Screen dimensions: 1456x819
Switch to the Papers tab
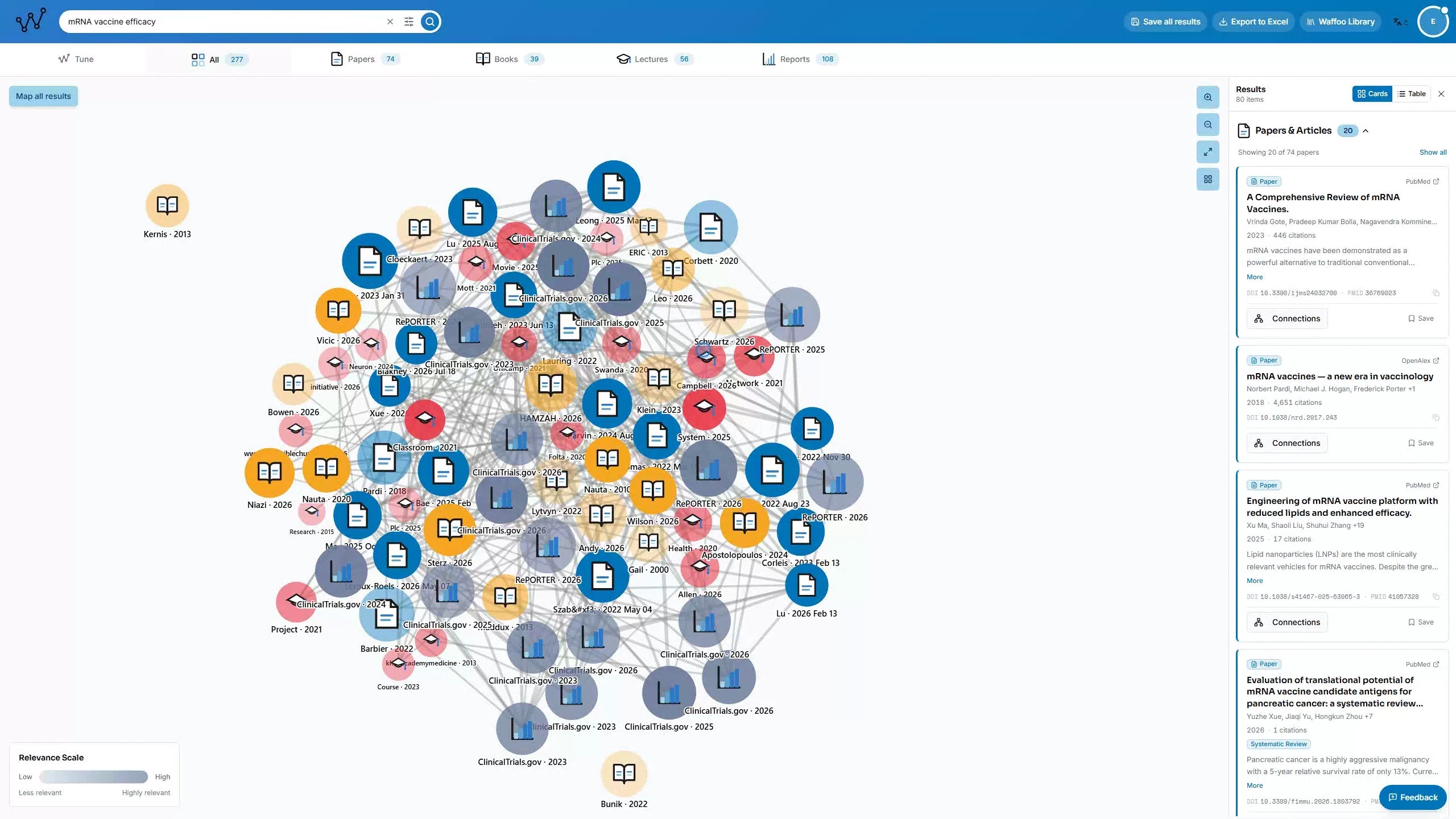pyautogui.click(x=365, y=59)
